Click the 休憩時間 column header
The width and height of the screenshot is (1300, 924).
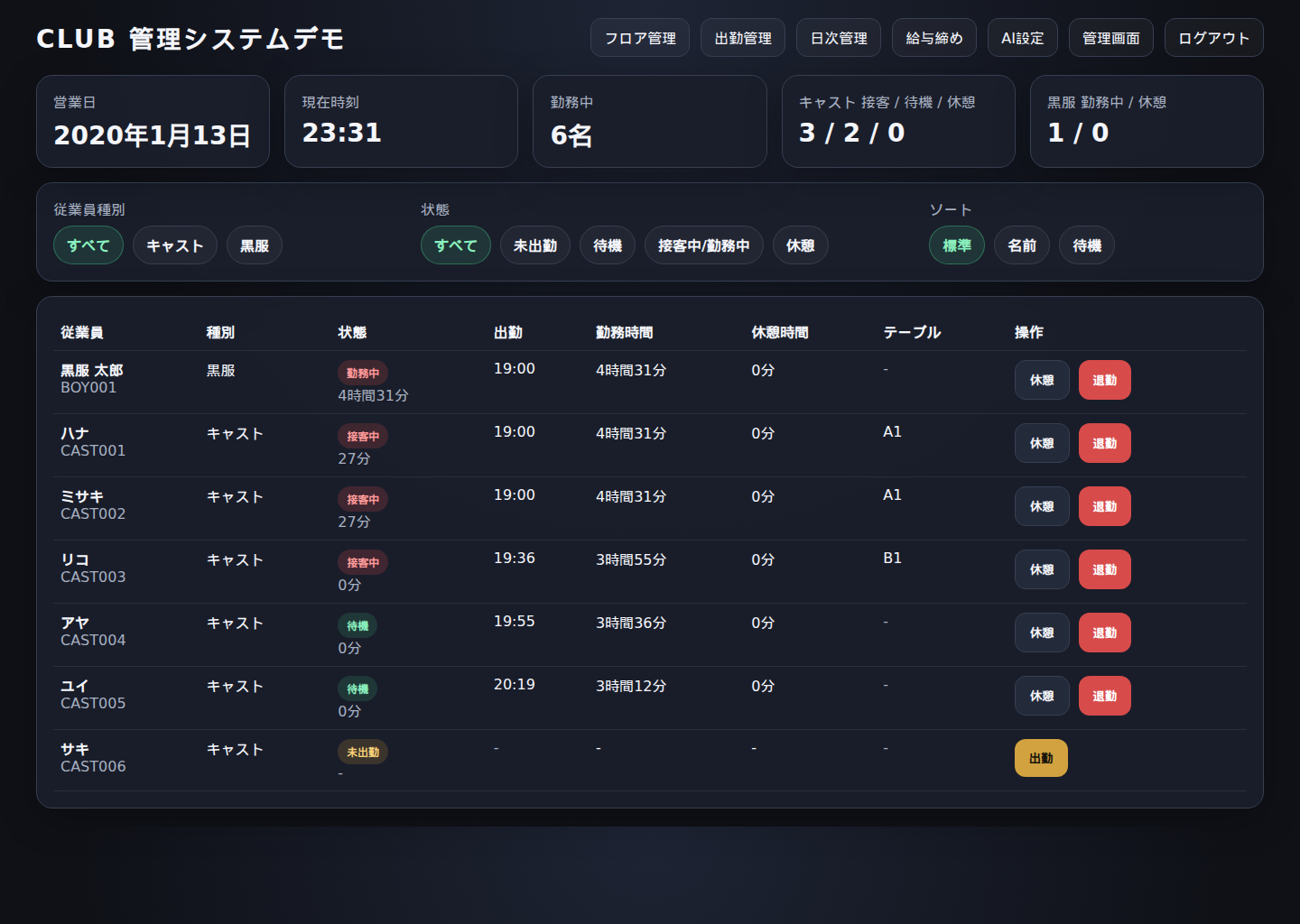coord(780,332)
